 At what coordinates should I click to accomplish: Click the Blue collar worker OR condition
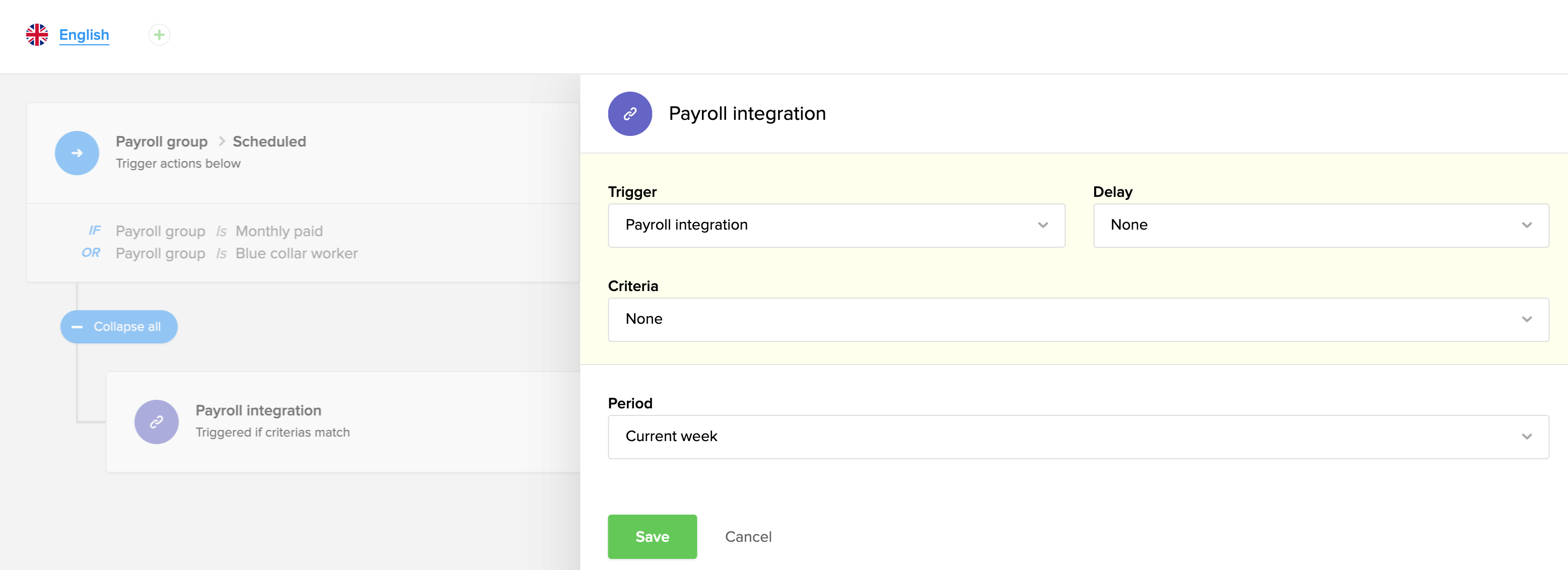click(297, 253)
